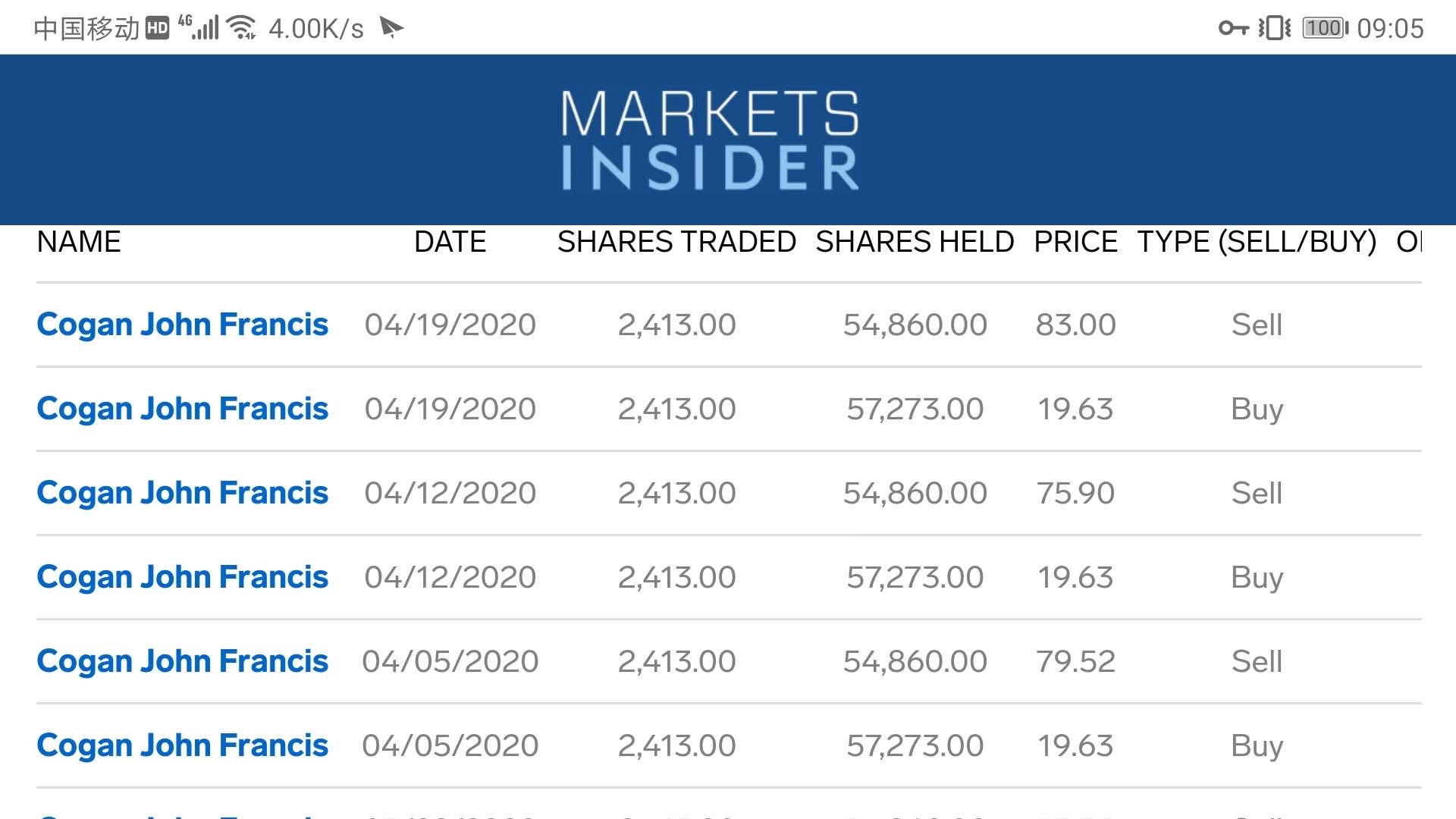Click the DATE column header

coord(450,242)
